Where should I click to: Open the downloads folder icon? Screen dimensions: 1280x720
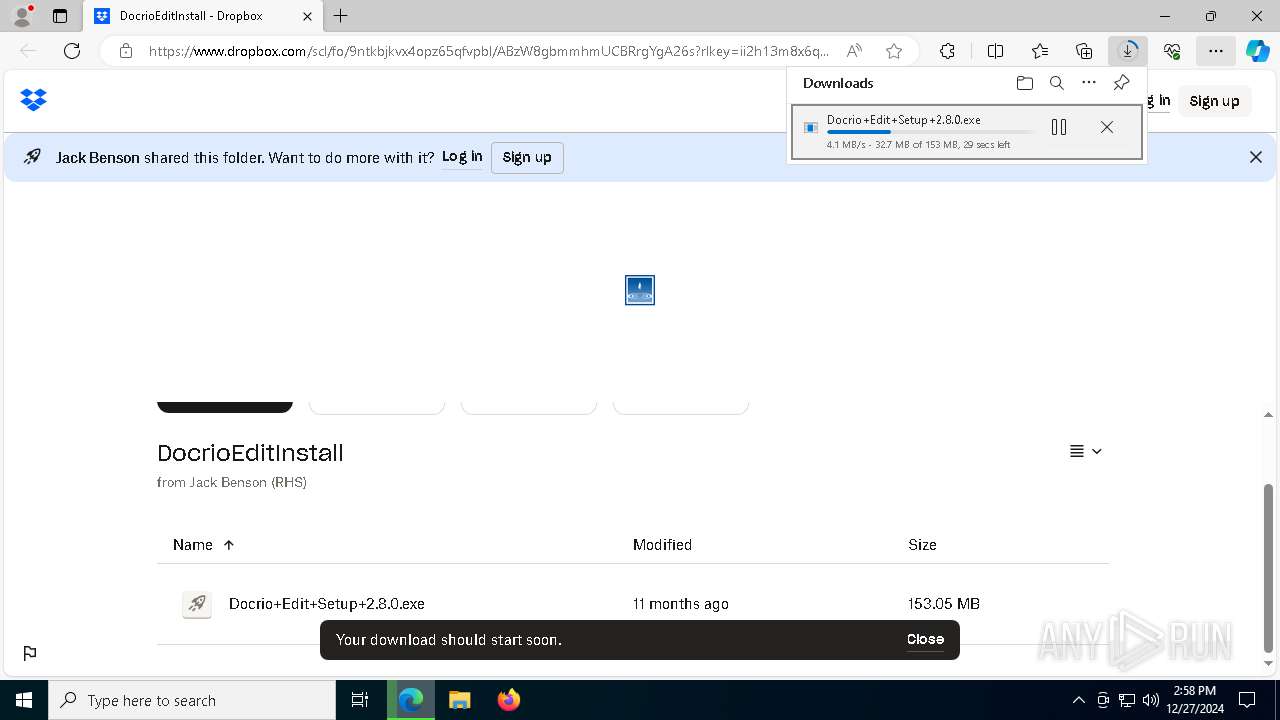(1024, 83)
